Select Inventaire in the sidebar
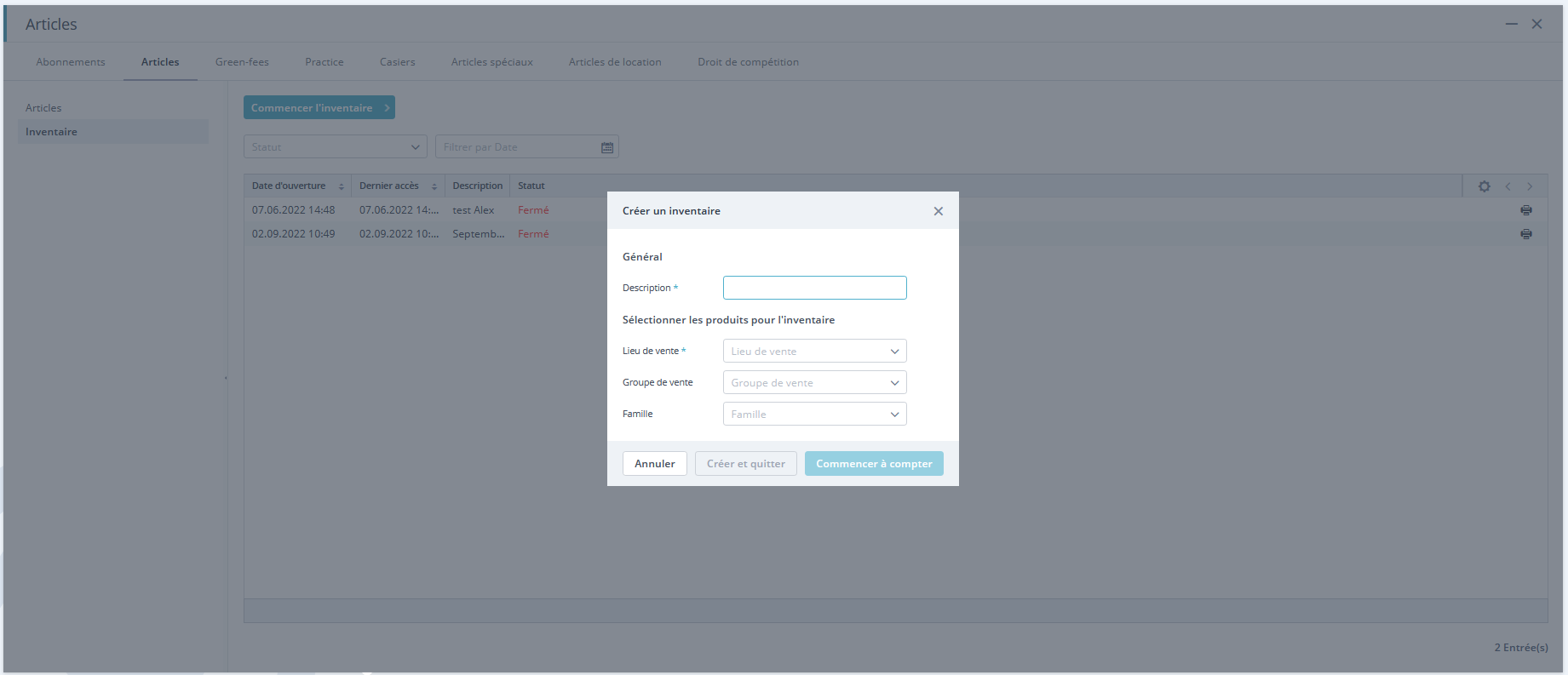The width and height of the screenshot is (1568, 675). click(x=113, y=132)
